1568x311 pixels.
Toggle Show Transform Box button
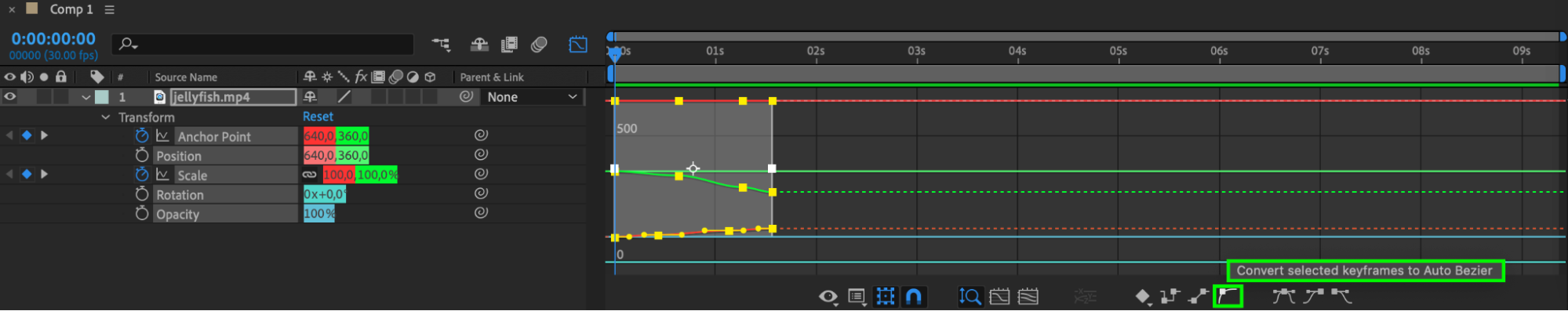click(886, 296)
